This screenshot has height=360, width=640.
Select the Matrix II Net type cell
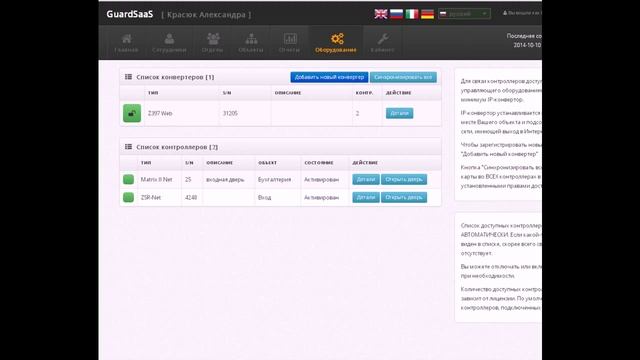click(x=156, y=180)
